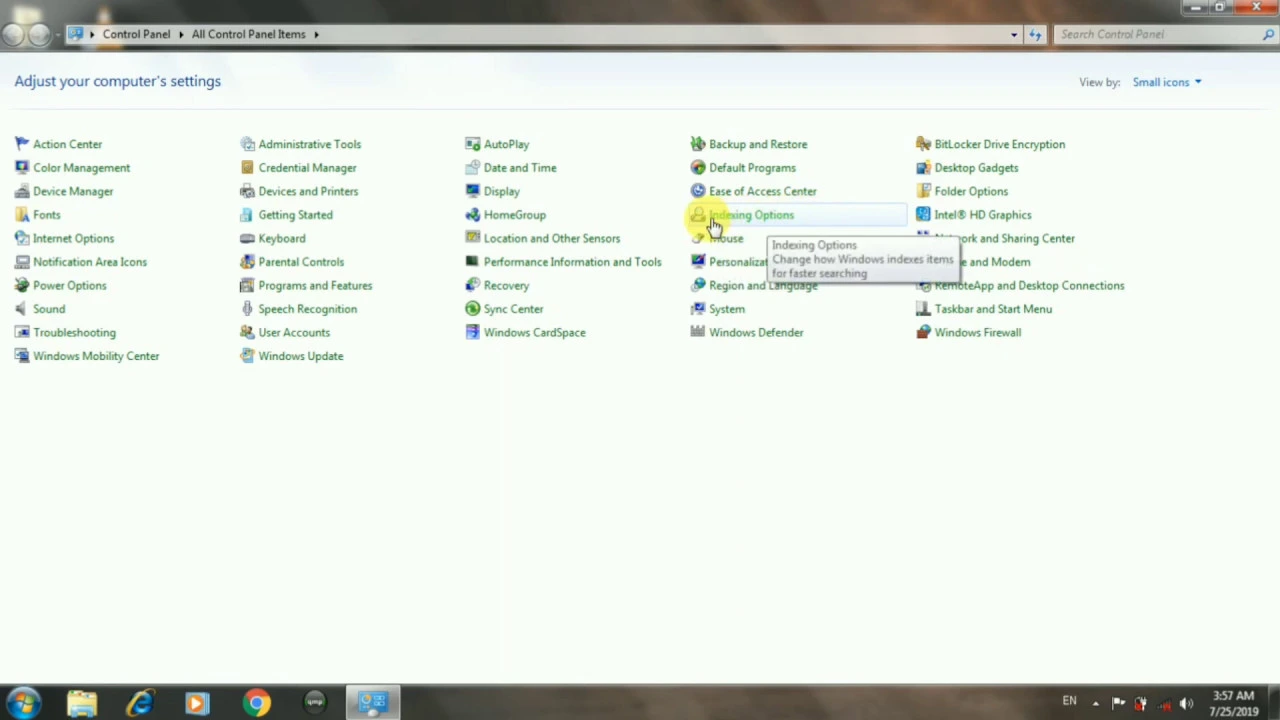Screen dimensions: 1280x720
Task: Click the EN language indicator
Action: (1069, 701)
